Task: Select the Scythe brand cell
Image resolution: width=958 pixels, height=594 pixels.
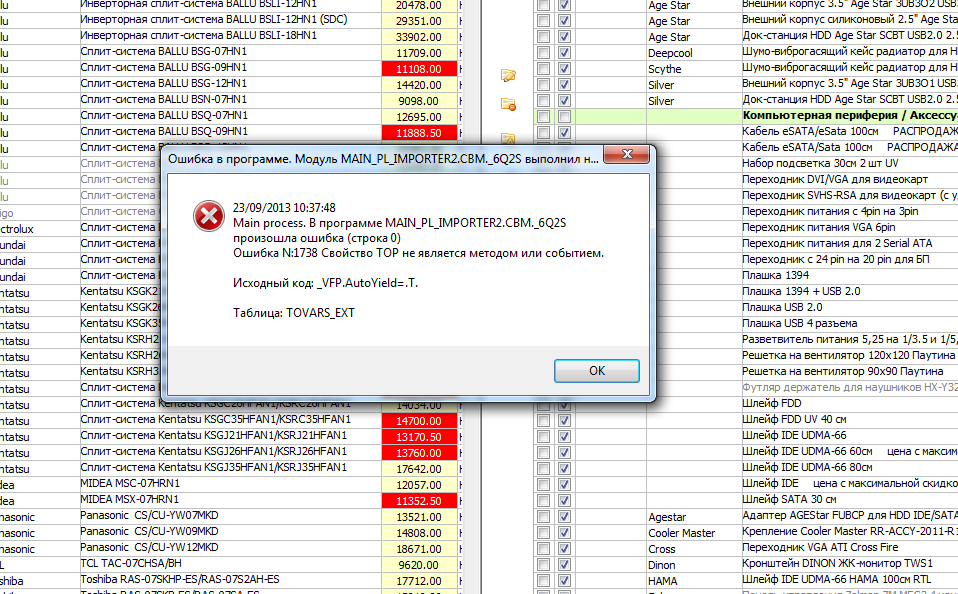Action: click(x=693, y=68)
